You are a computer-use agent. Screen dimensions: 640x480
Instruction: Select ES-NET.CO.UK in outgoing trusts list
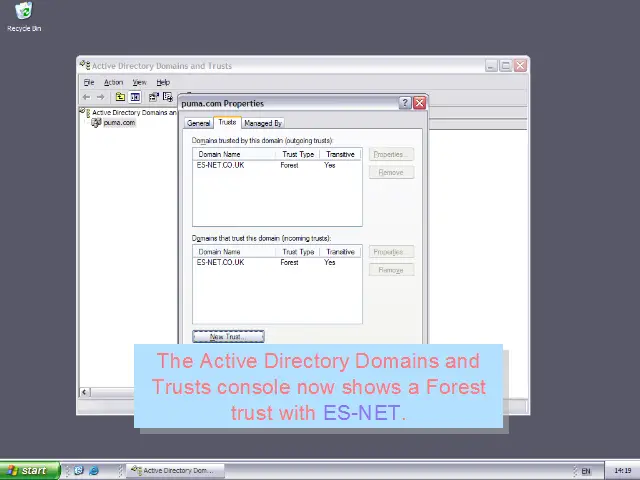tap(220, 165)
